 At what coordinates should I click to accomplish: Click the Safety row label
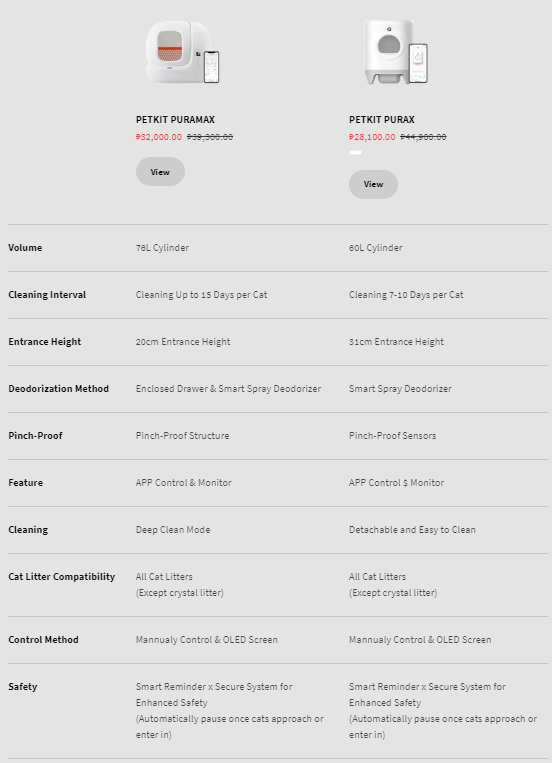(x=23, y=687)
